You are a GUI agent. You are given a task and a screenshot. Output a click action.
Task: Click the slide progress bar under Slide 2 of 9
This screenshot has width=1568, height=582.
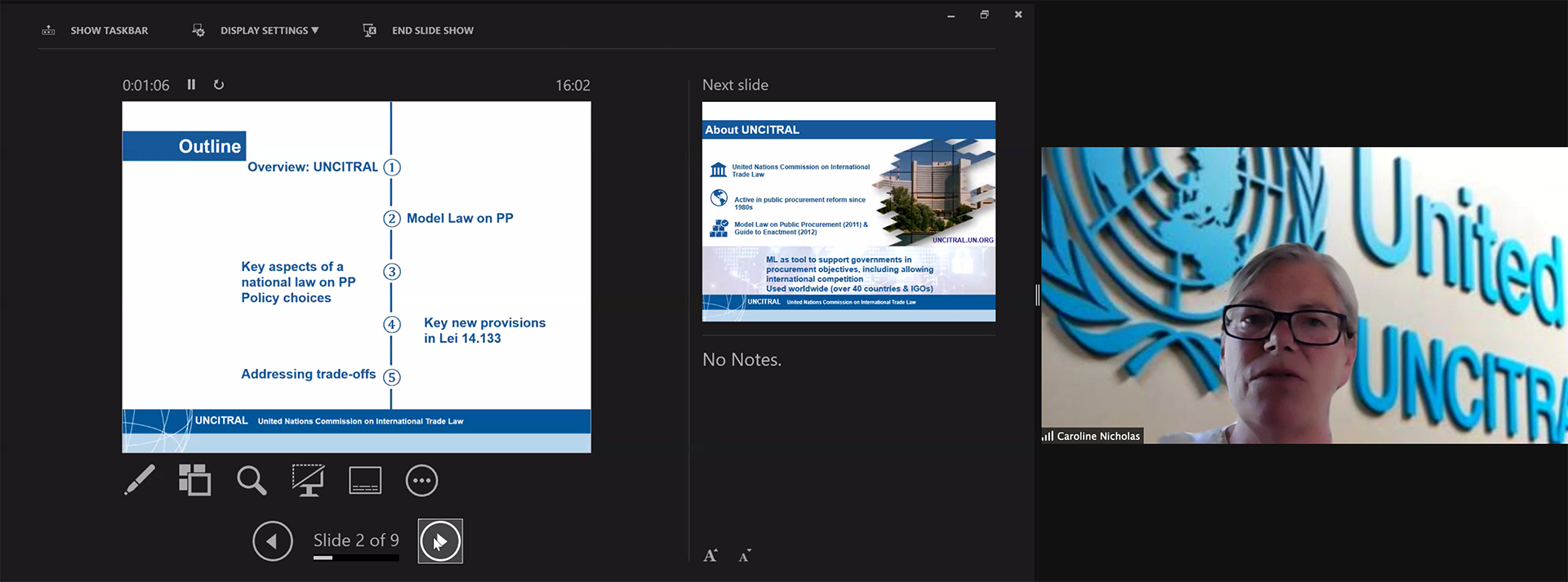356,558
